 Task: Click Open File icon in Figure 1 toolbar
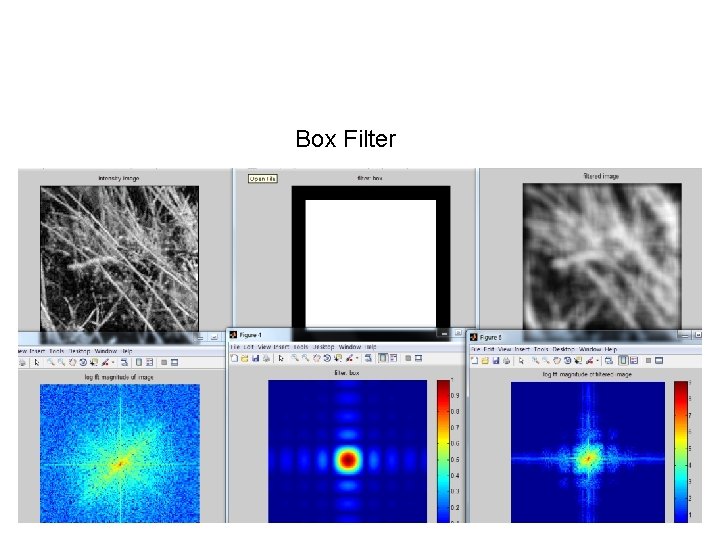pos(245,358)
